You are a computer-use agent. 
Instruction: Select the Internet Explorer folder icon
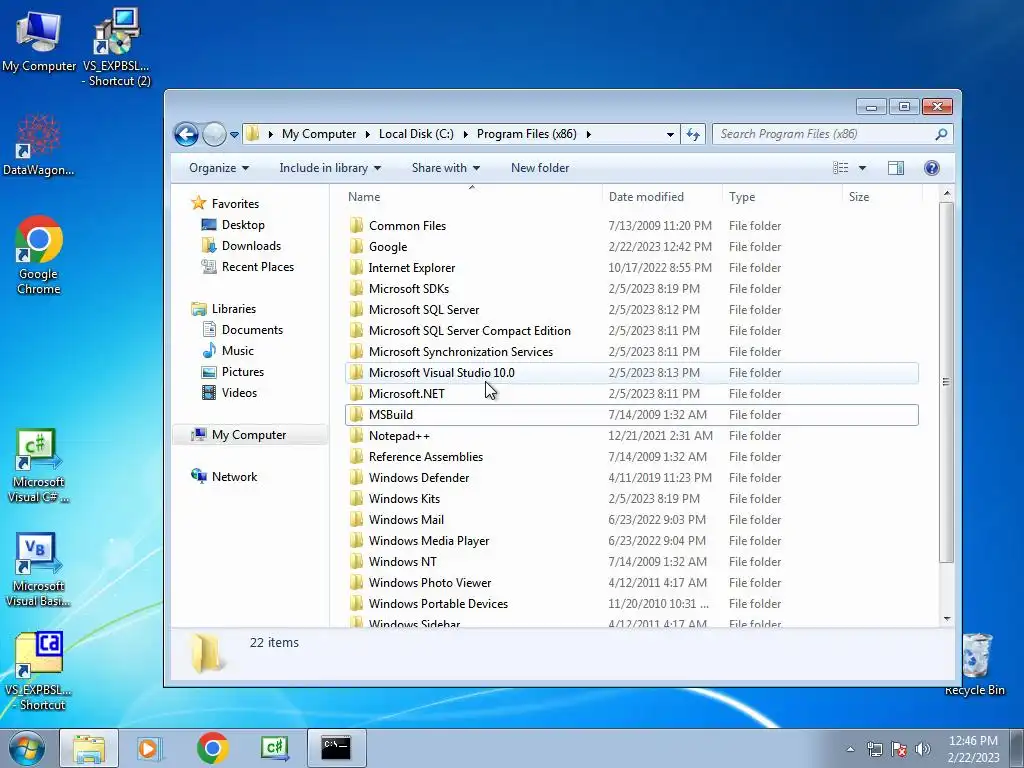tap(356, 267)
